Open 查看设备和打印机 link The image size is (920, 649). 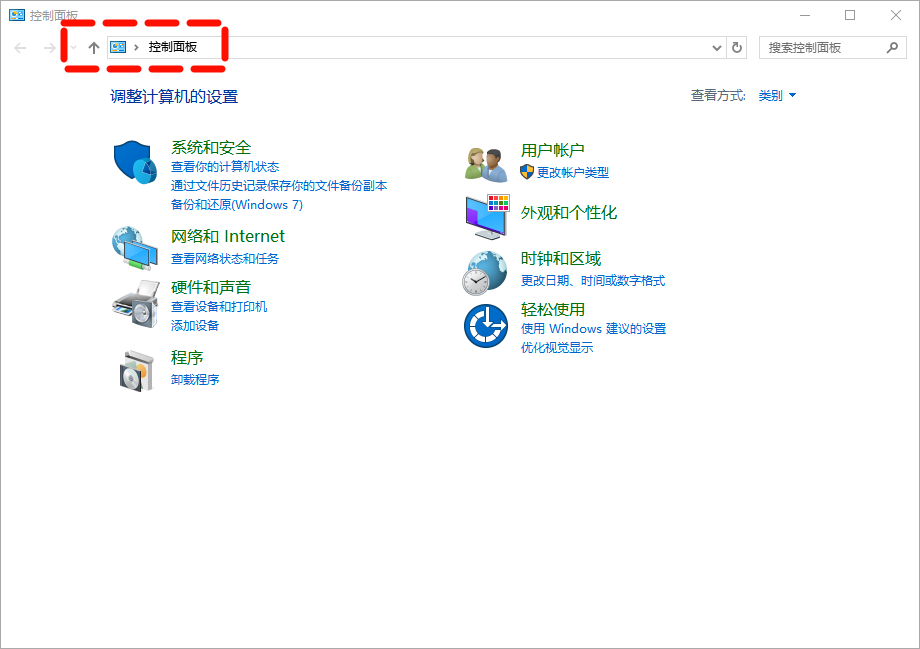tap(219, 306)
